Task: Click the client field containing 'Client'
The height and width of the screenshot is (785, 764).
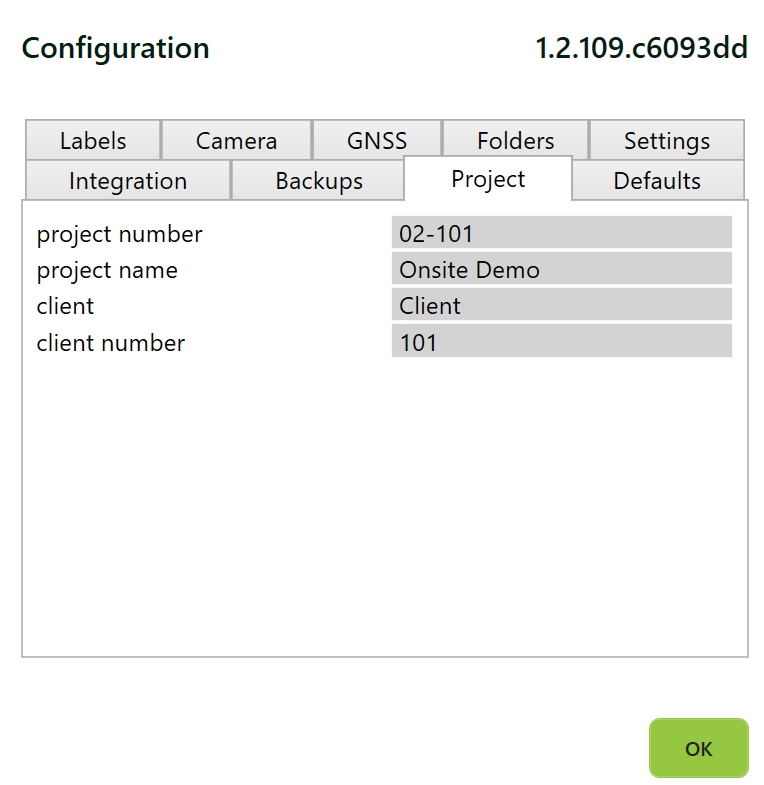Action: point(561,306)
